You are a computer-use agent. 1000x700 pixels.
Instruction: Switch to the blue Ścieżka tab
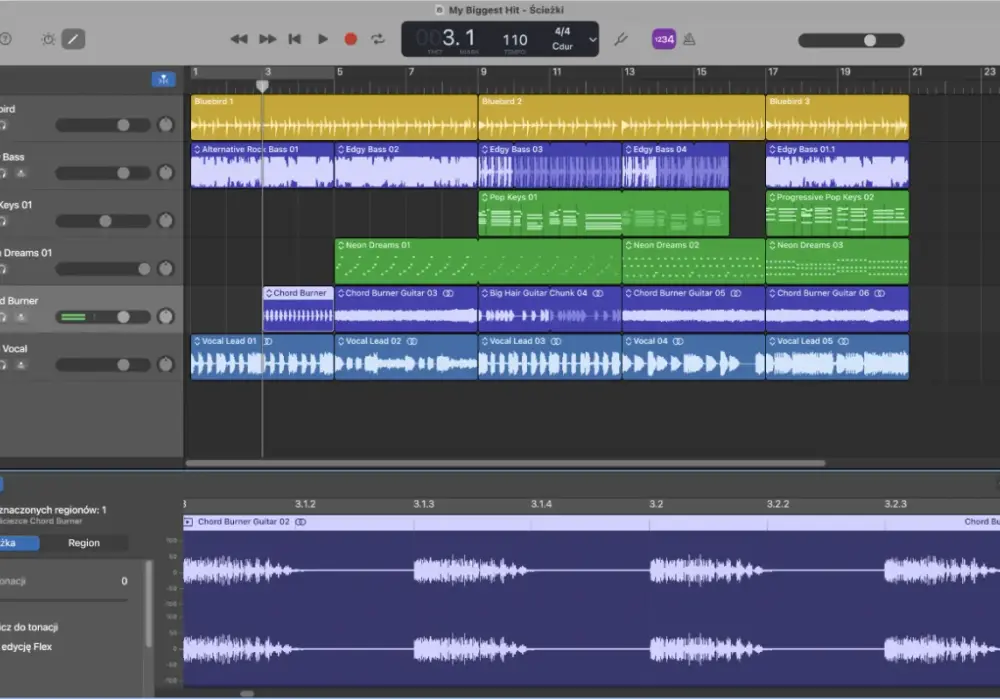[x=18, y=543]
